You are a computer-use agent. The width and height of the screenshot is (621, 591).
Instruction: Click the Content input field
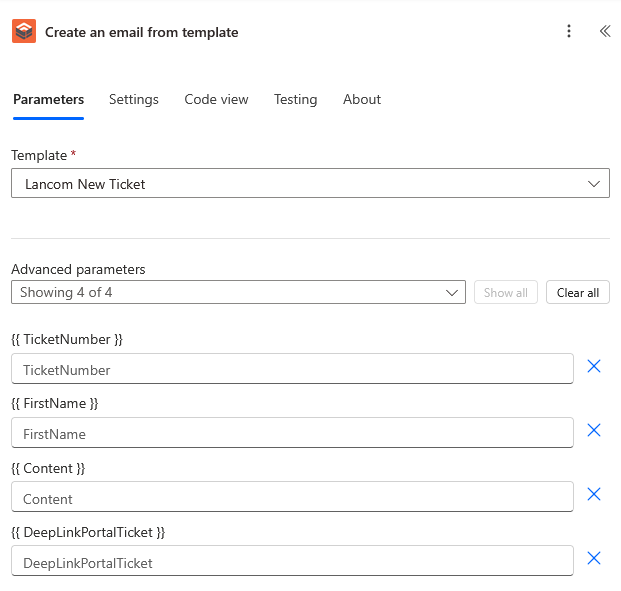click(292, 497)
